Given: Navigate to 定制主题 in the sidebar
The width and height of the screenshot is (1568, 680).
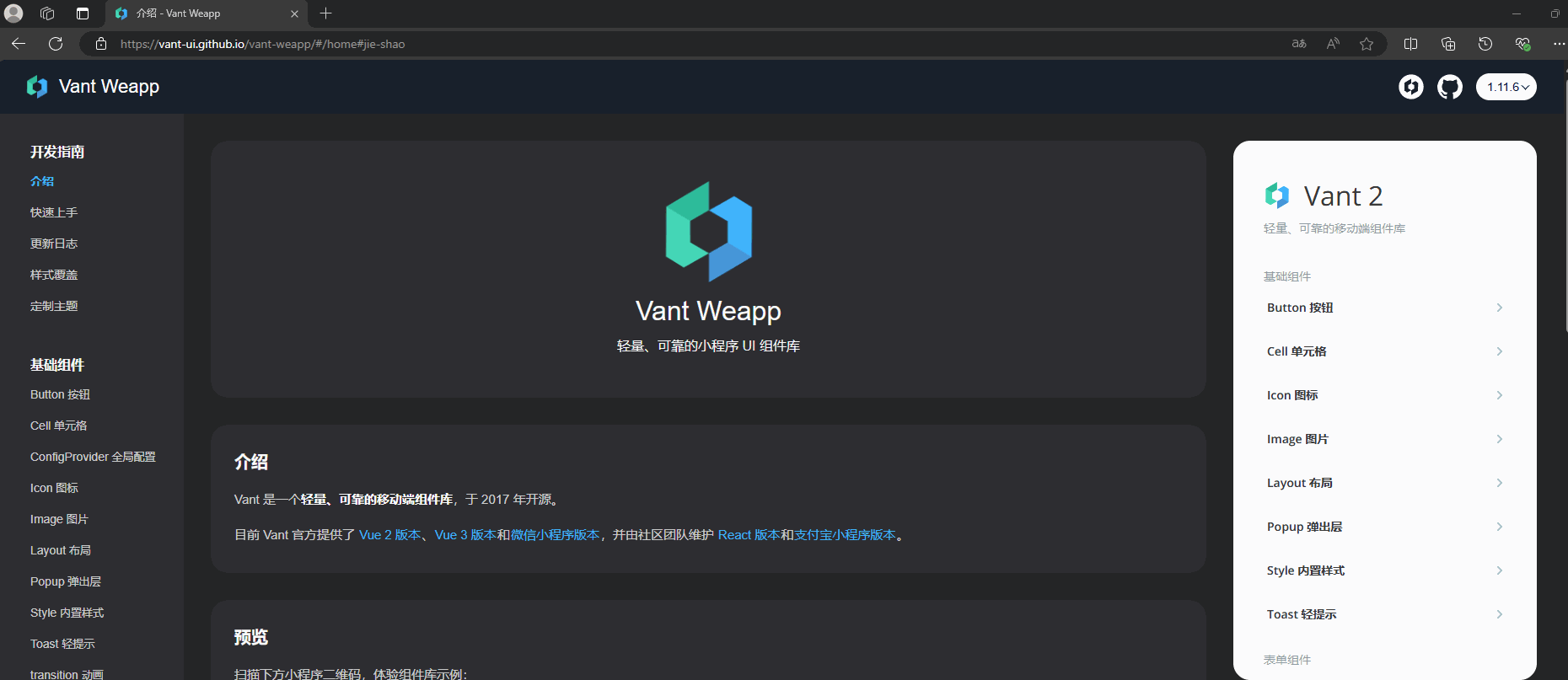Looking at the screenshot, I should click(54, 306).
